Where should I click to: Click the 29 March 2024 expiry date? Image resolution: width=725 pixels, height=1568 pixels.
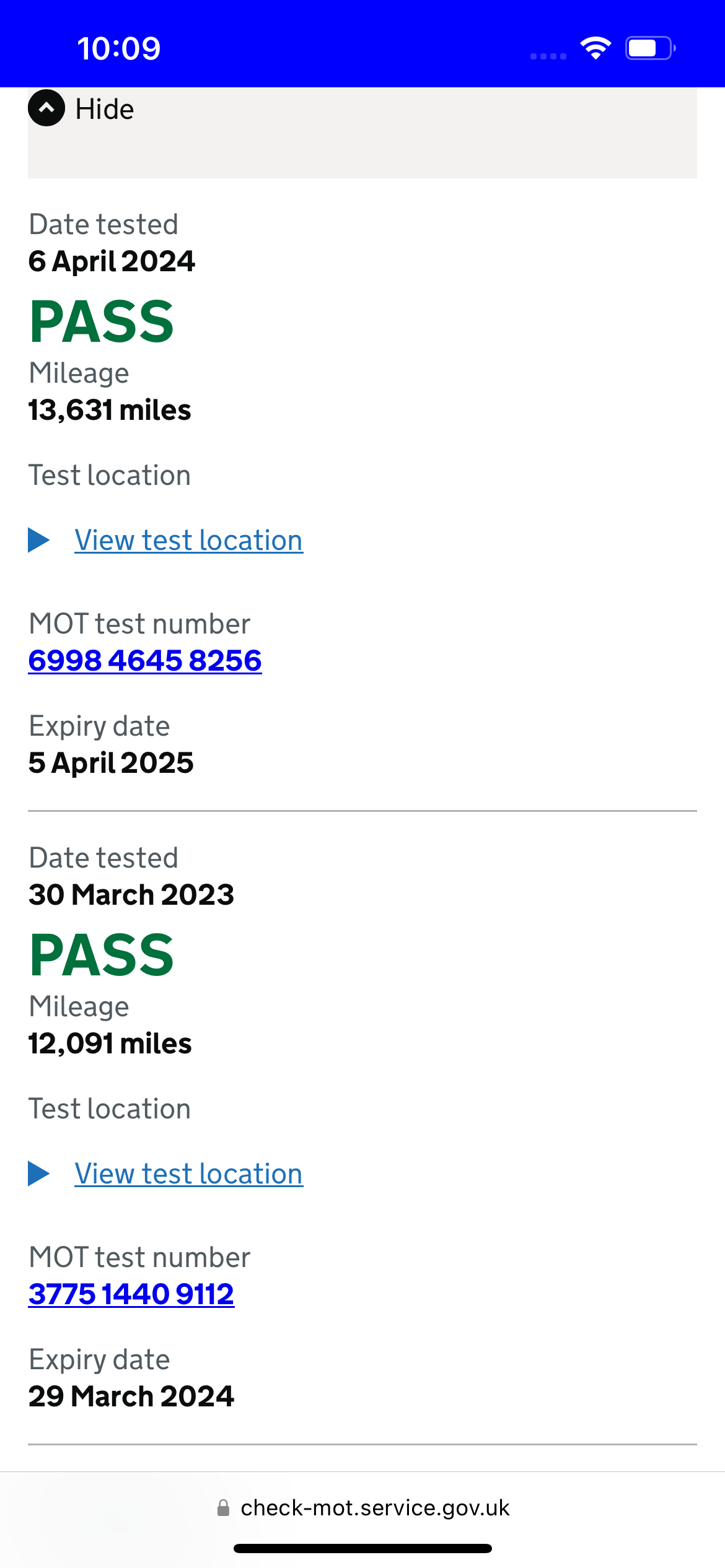pyautogui.click(x=131, y=1396)
